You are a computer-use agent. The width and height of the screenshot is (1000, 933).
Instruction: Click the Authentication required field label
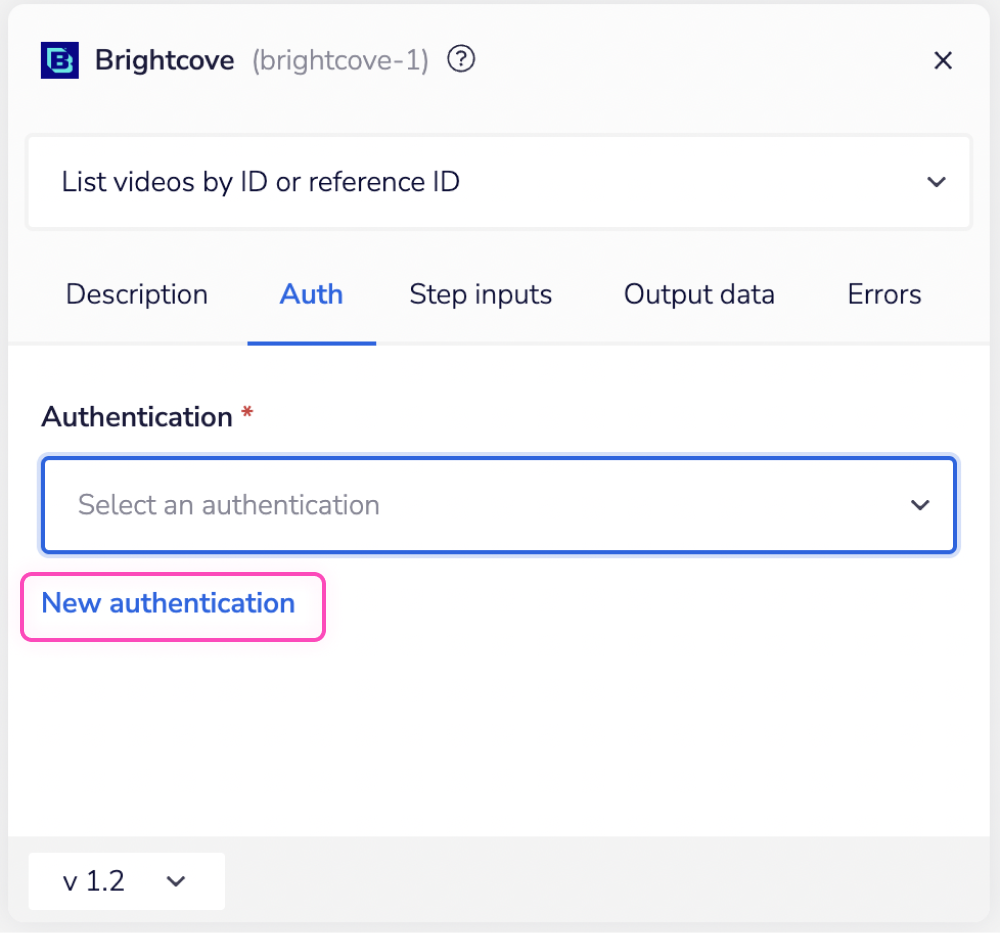[x=134, y=416]
